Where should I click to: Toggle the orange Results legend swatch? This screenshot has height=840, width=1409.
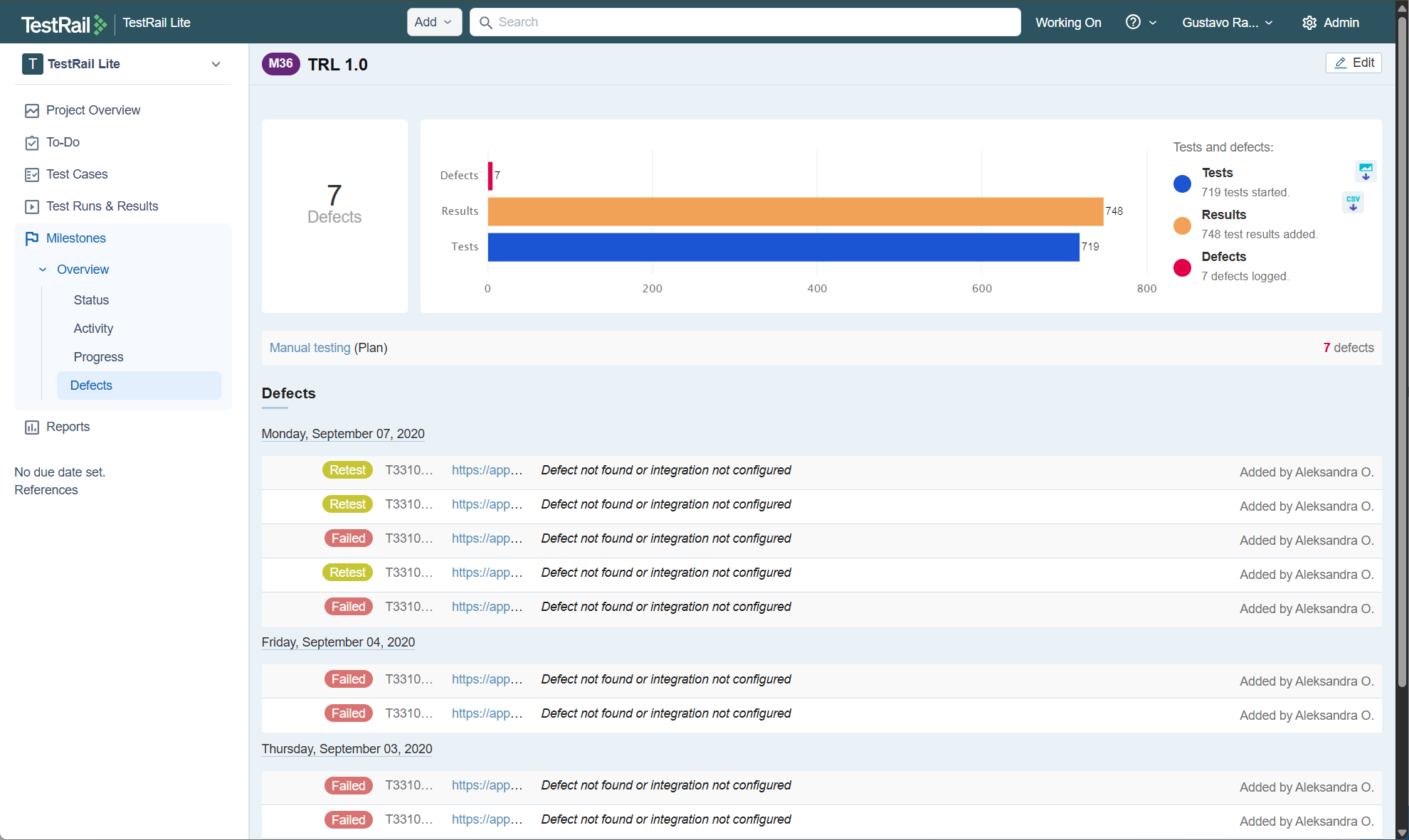click(1182, 225)
